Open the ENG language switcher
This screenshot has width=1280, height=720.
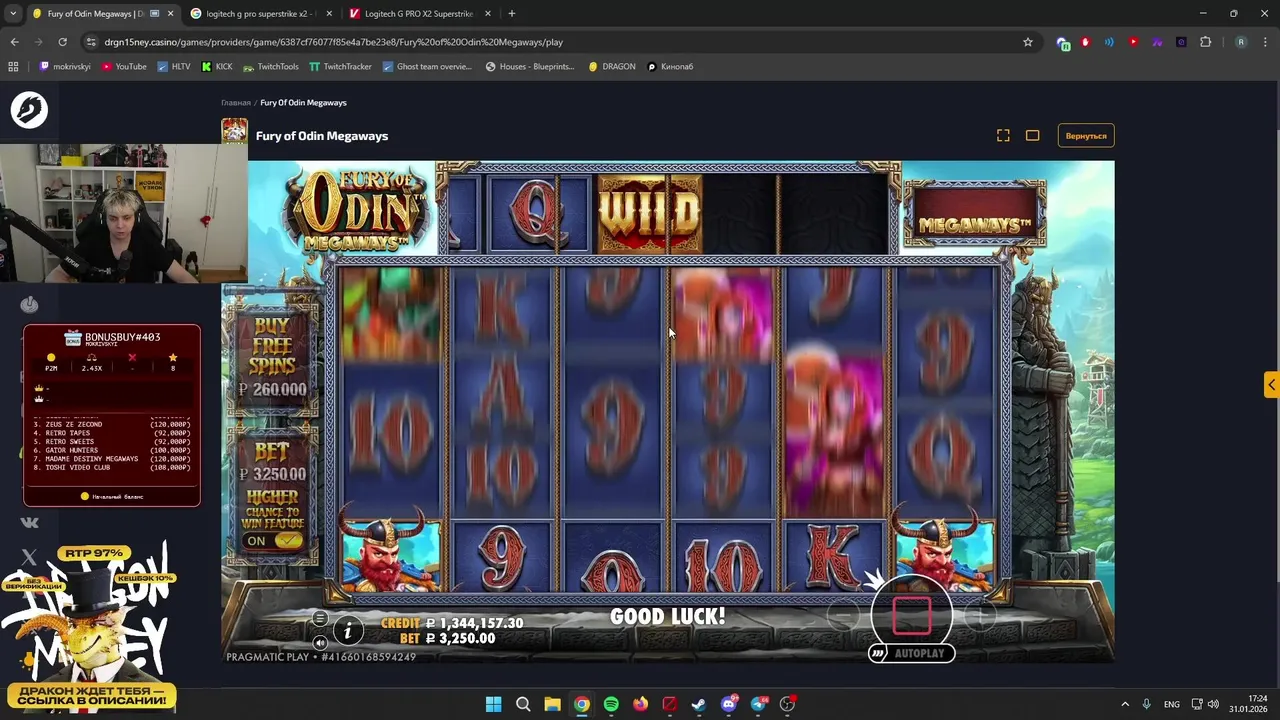[x=1172, y=704]
